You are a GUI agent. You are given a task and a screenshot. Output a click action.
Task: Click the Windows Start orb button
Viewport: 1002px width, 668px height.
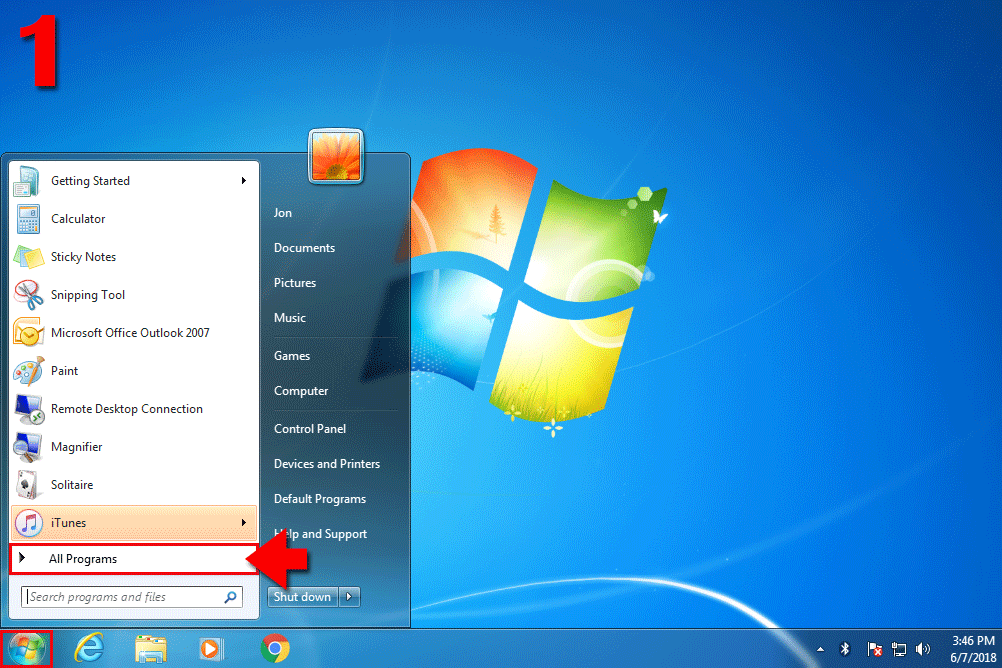pyautogui.click(x=25, y=649)
